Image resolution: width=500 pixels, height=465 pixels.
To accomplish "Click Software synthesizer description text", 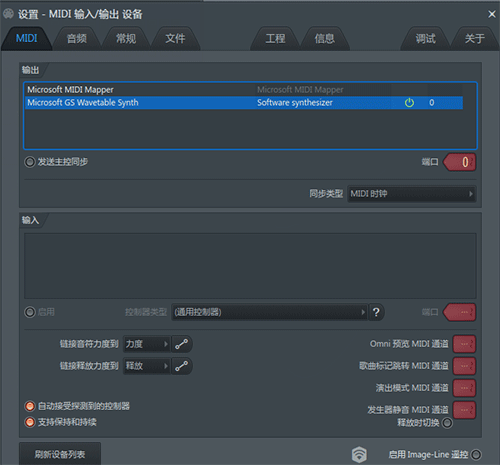I will (295, 103).
